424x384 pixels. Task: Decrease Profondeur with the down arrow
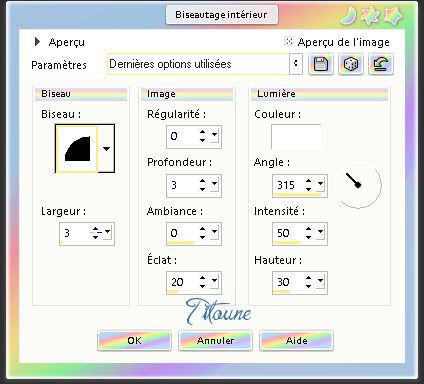tap(203, 189)
